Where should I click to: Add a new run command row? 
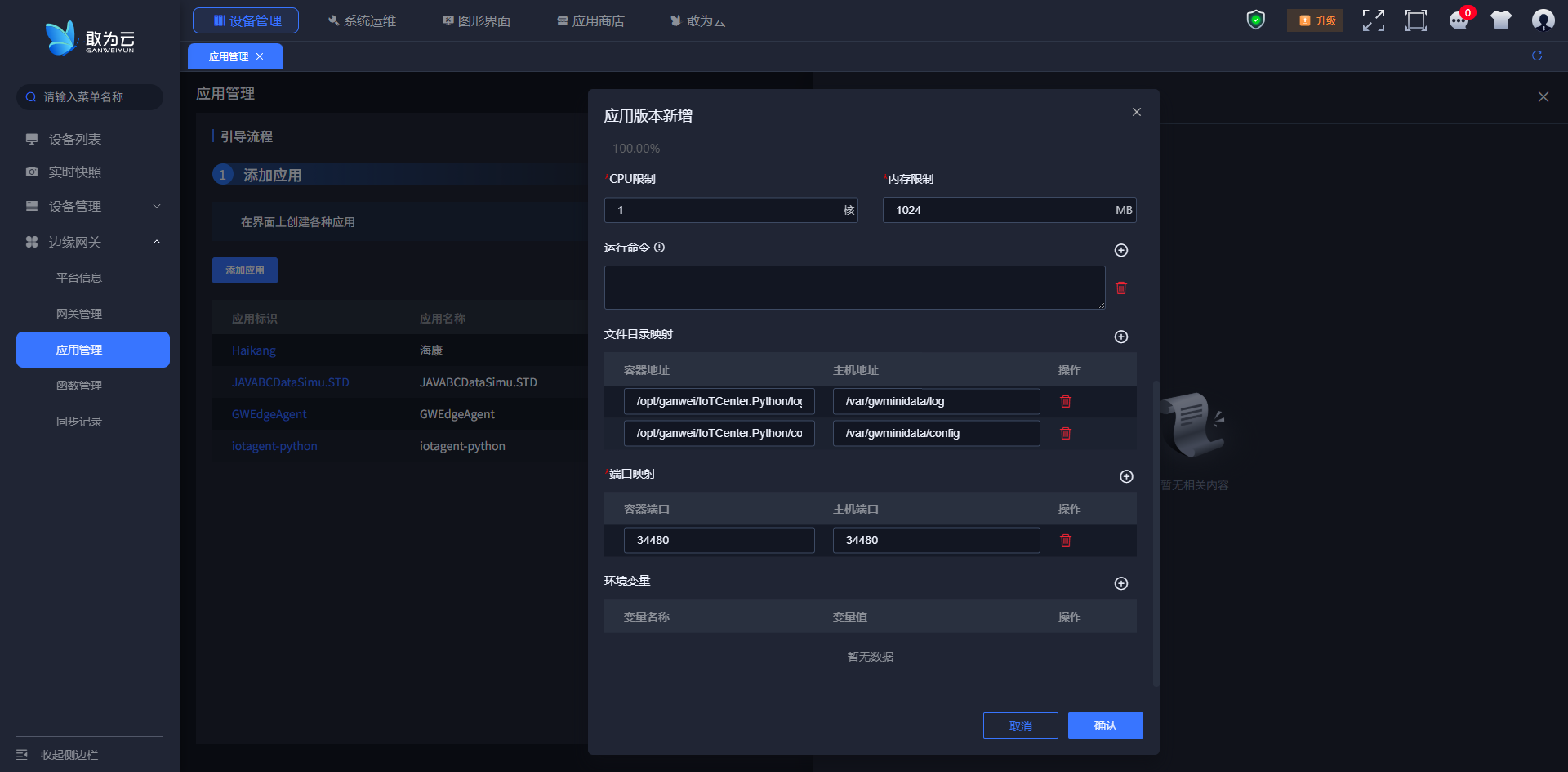[1120, 250]
